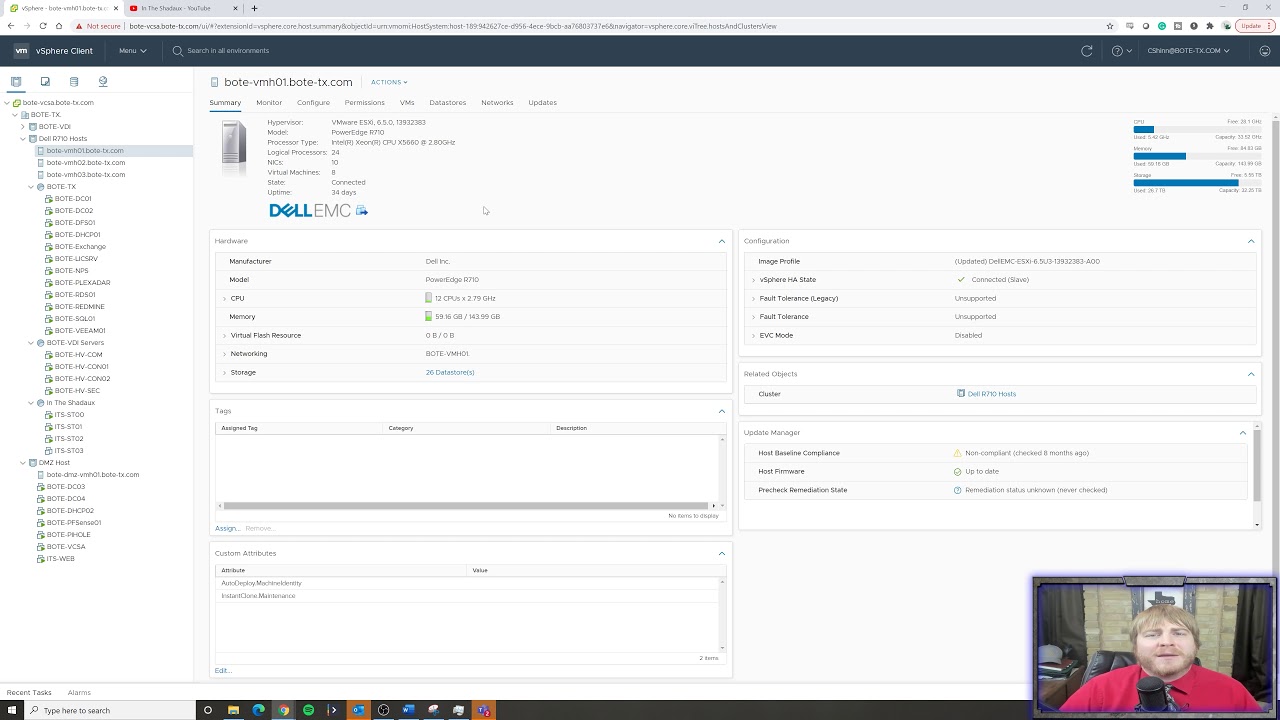Select the BOTE-VCSA virtual machine
This screenshot has height=720, width=1280.
click(x=66, y=547)
